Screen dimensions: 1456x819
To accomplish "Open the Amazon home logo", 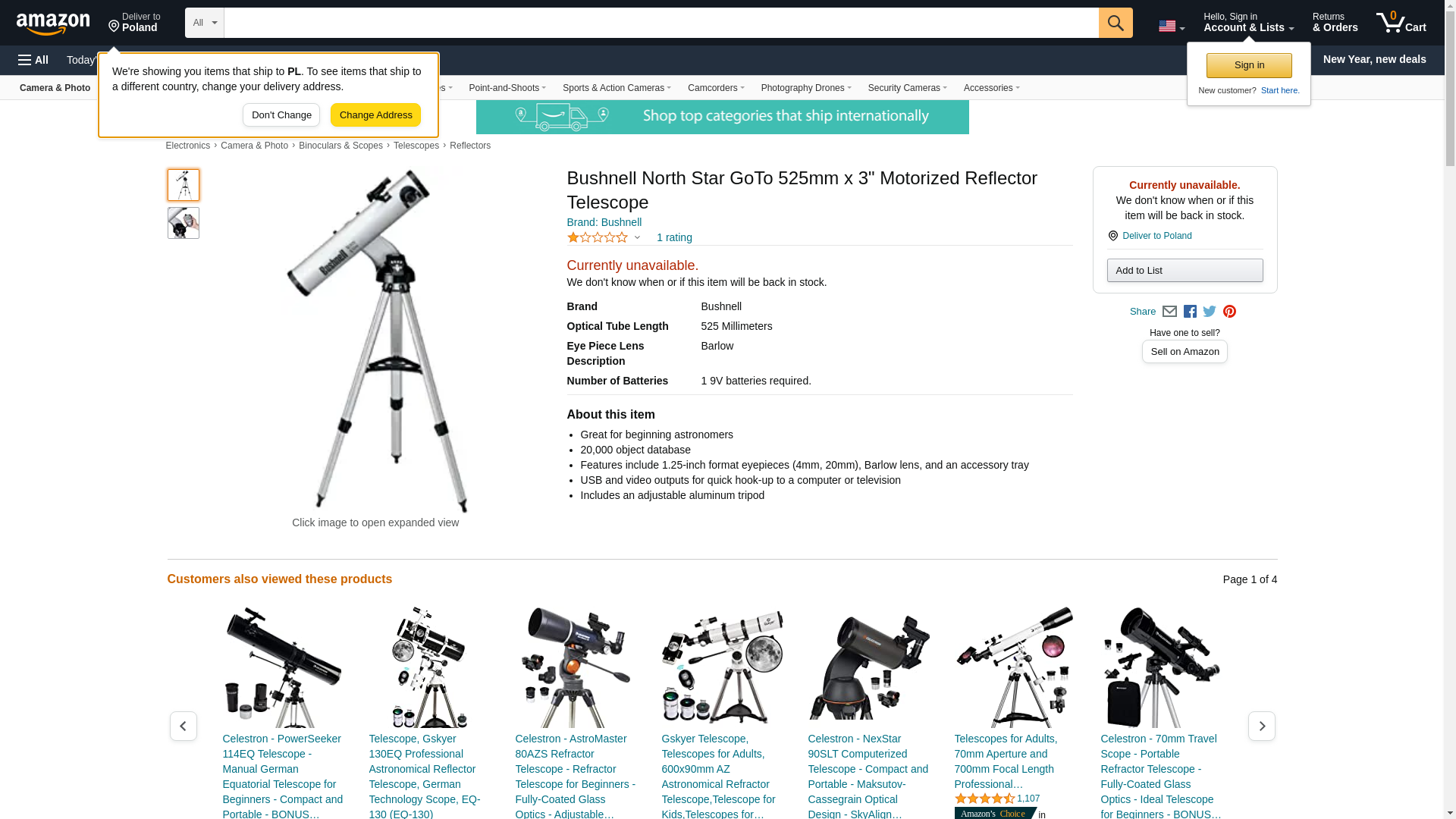I will click(x=53, y=24).
